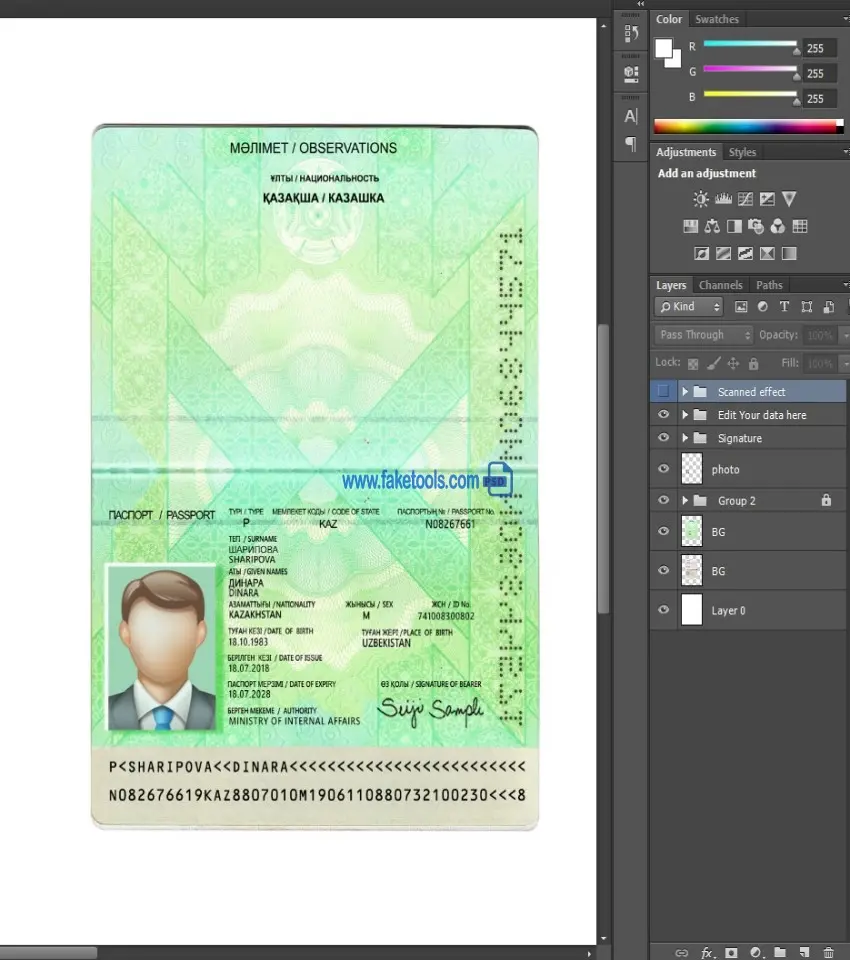
Task: Toggle visibility of the Group 2 folder
Action: pyautogui.click(x=663, y=500)
